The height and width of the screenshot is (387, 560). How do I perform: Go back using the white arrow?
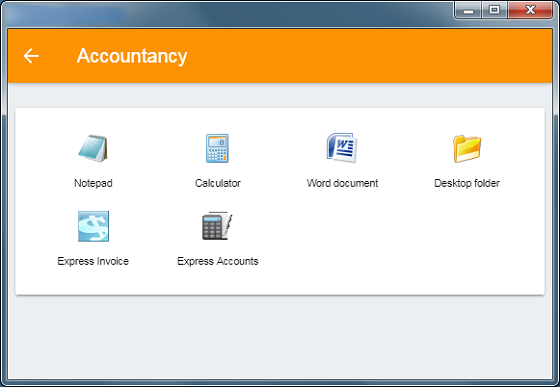(x=31, y=56)
